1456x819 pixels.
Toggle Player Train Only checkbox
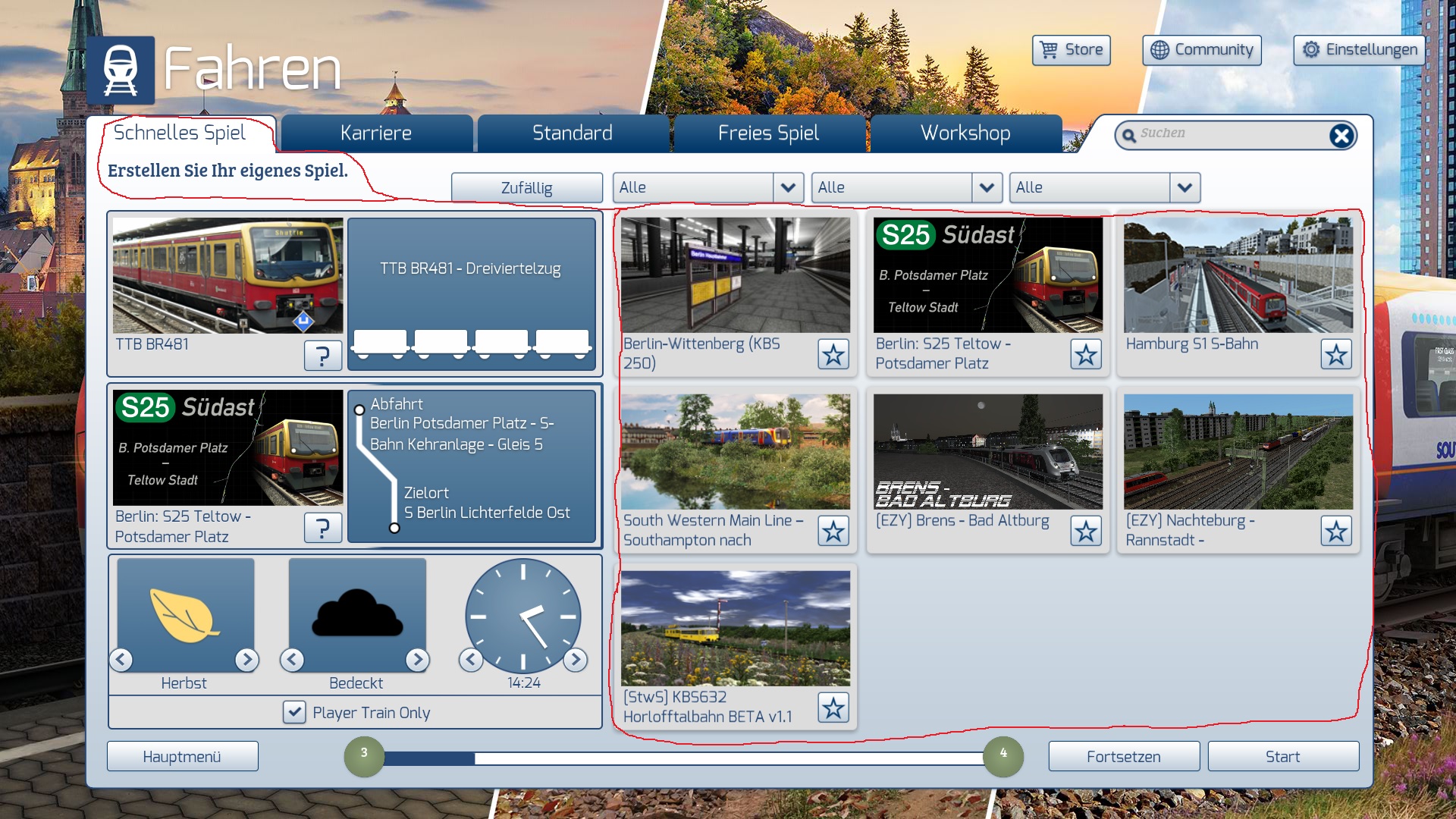click(x=294, y=712)
